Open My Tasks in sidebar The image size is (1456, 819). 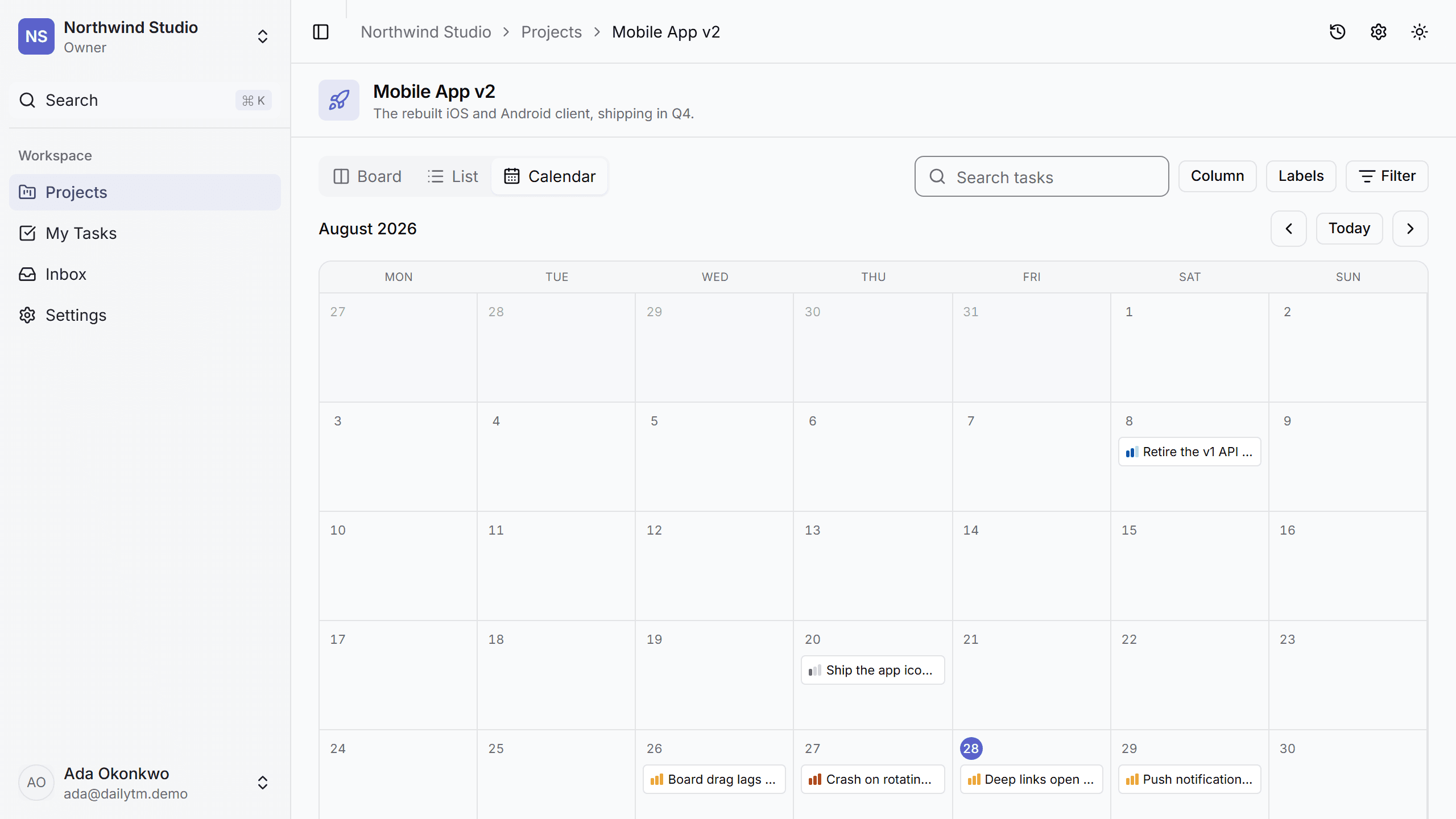145,233
